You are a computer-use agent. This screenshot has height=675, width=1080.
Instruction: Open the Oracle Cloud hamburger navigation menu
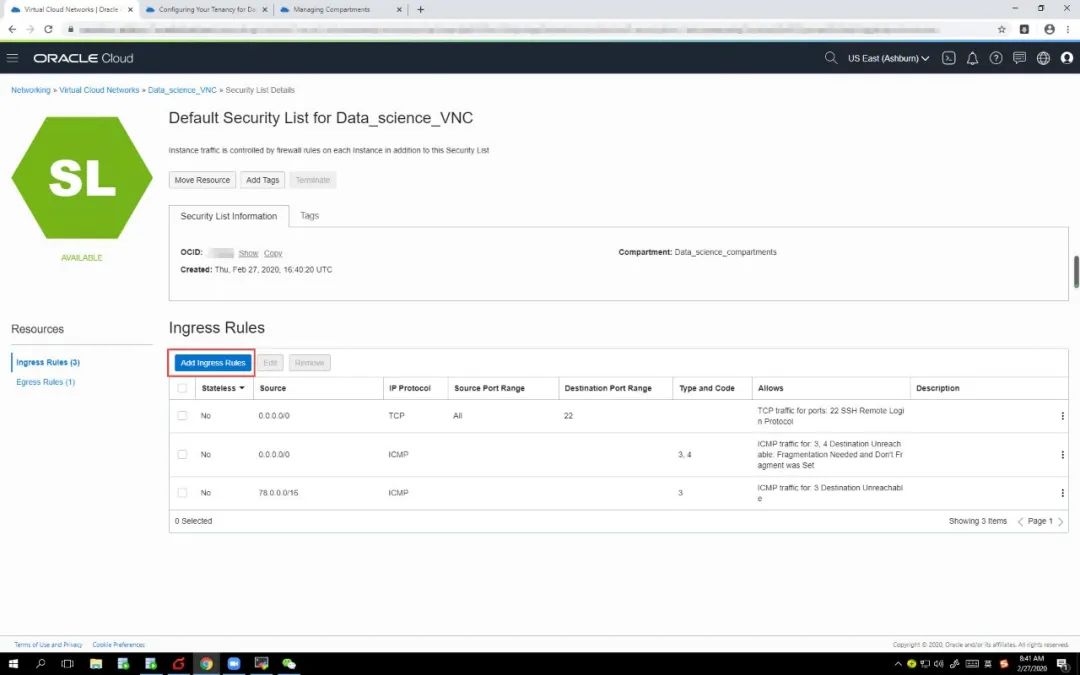tap(13, 58)
